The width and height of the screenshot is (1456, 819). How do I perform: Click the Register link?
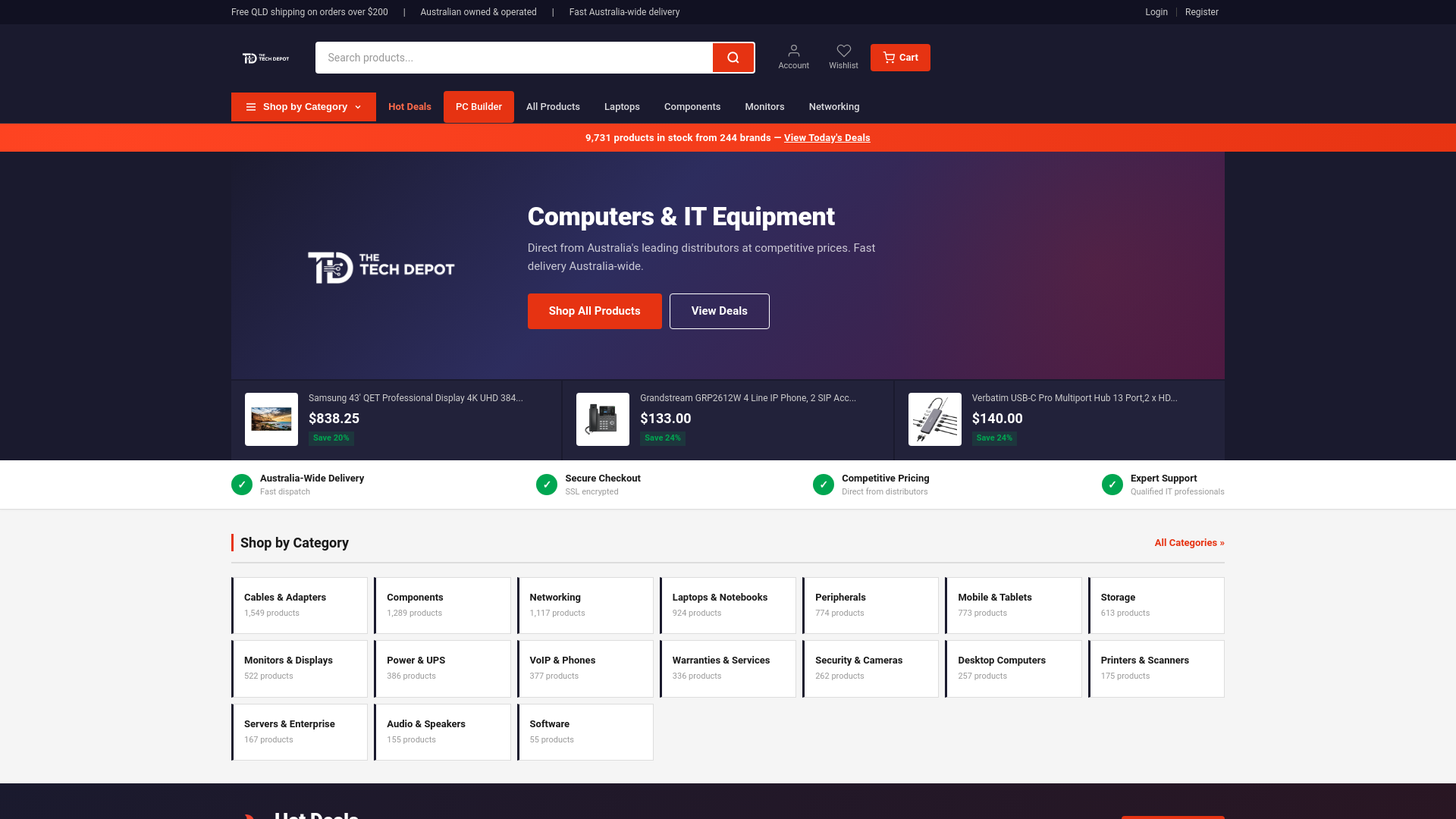(x=1202, y=12)
